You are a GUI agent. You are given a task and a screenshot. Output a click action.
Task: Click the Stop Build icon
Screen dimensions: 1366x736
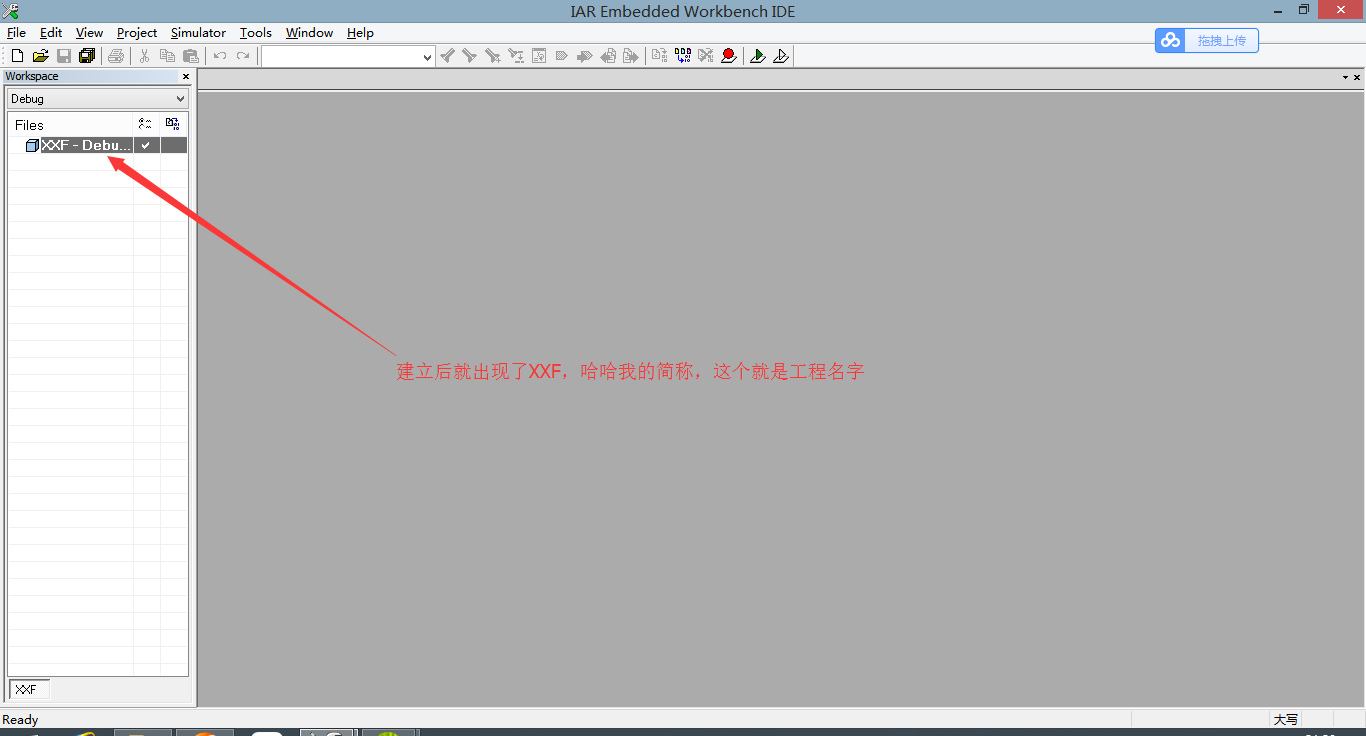706,56
